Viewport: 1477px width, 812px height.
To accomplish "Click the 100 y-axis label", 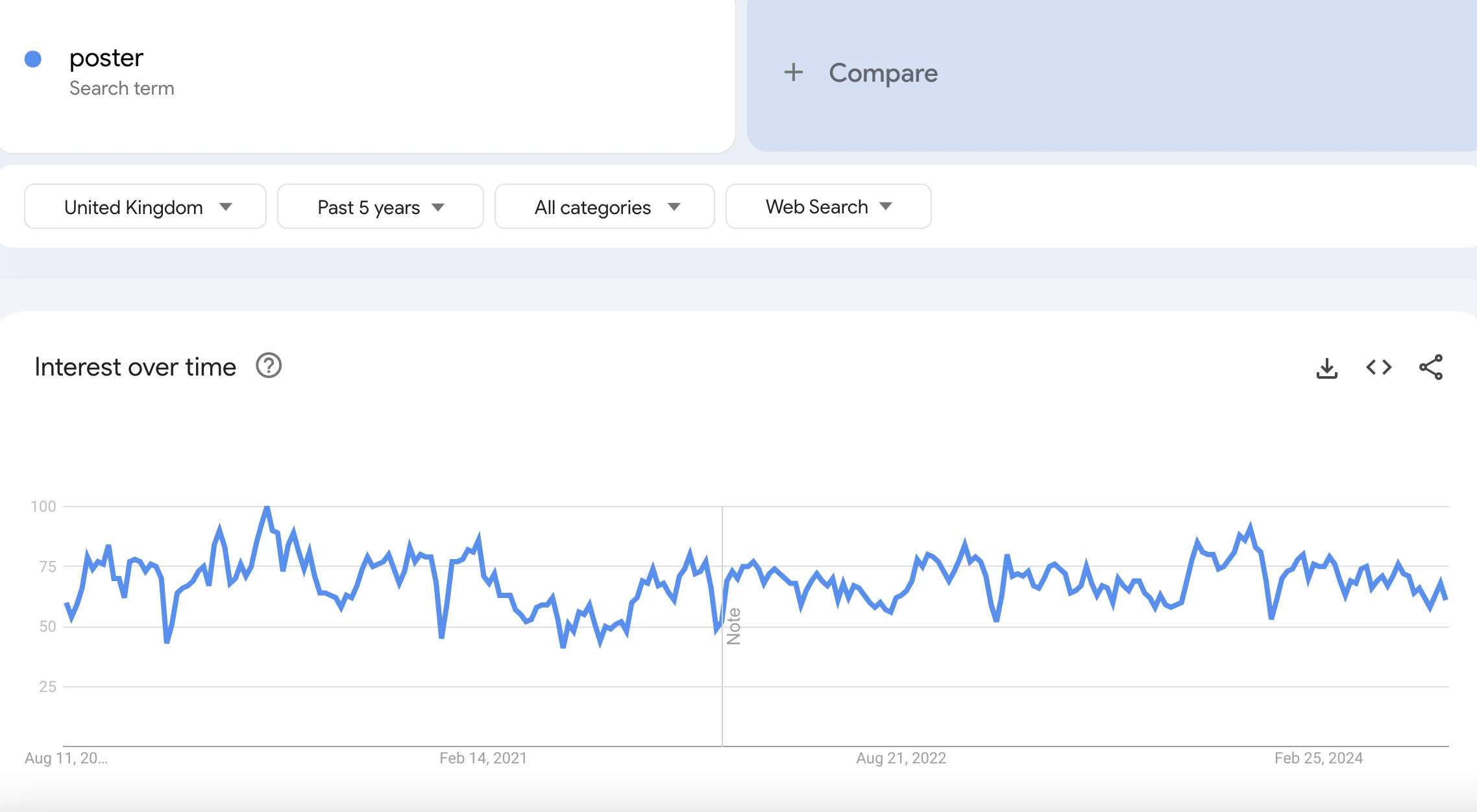I will point(43,507).
